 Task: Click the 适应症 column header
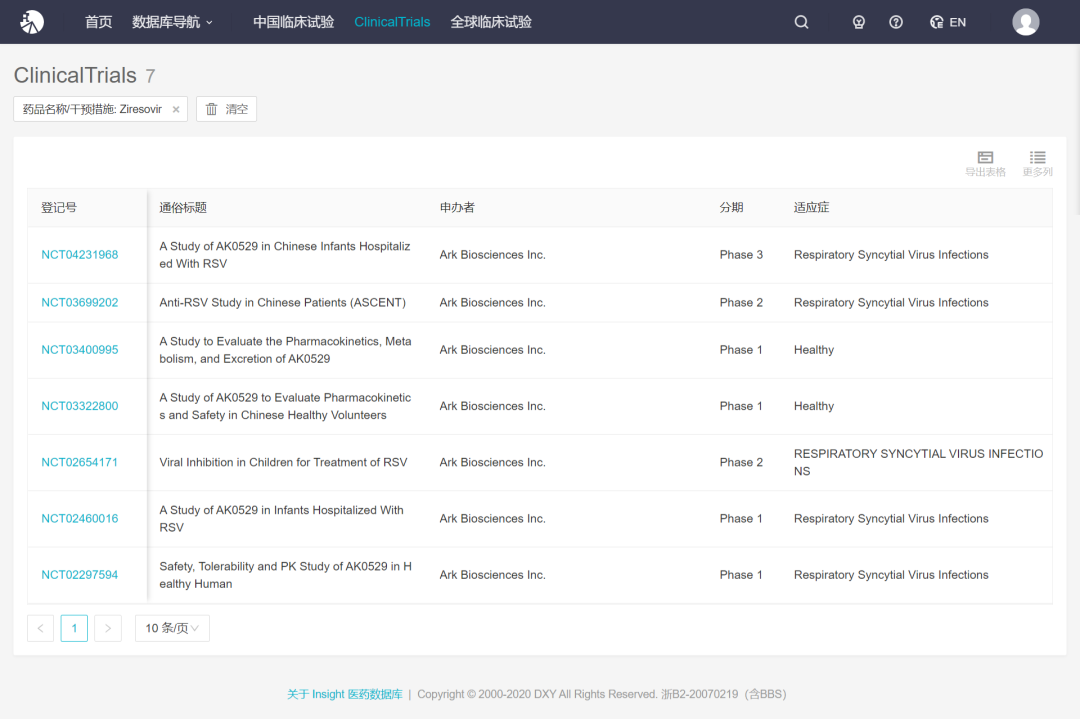(x=811, y=207)
